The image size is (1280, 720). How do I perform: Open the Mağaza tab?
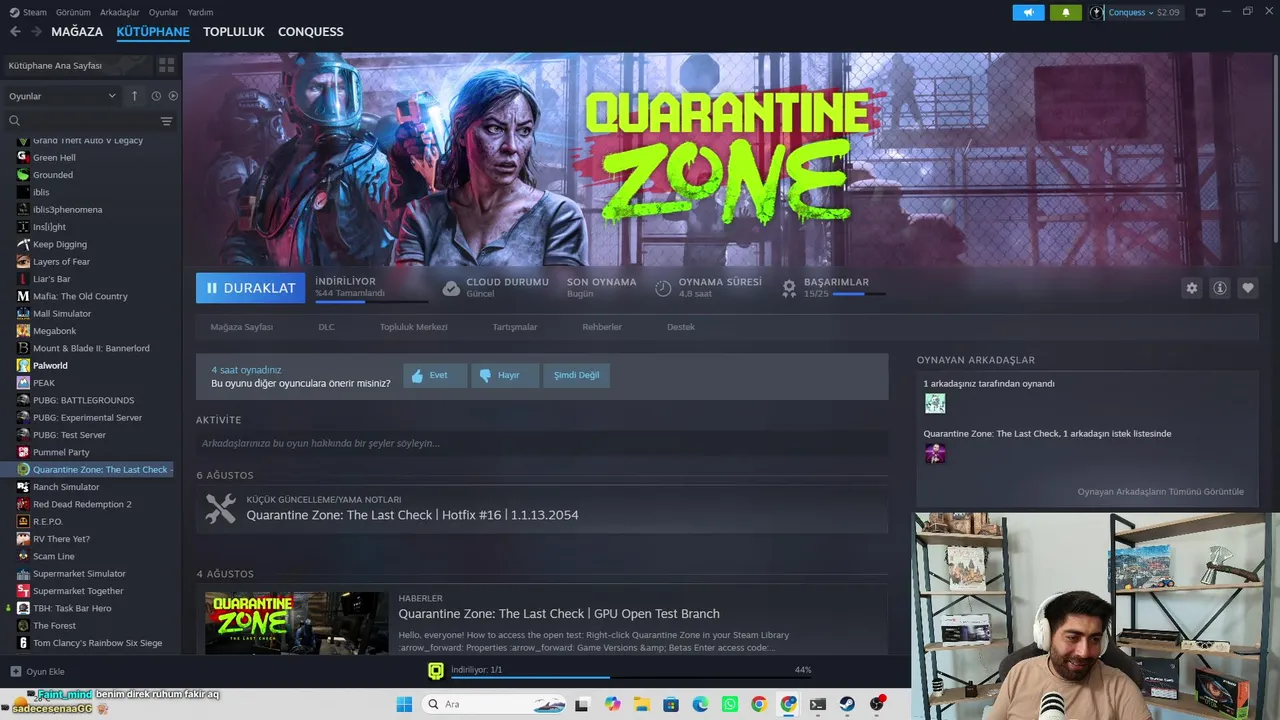(x=77, y=32)
